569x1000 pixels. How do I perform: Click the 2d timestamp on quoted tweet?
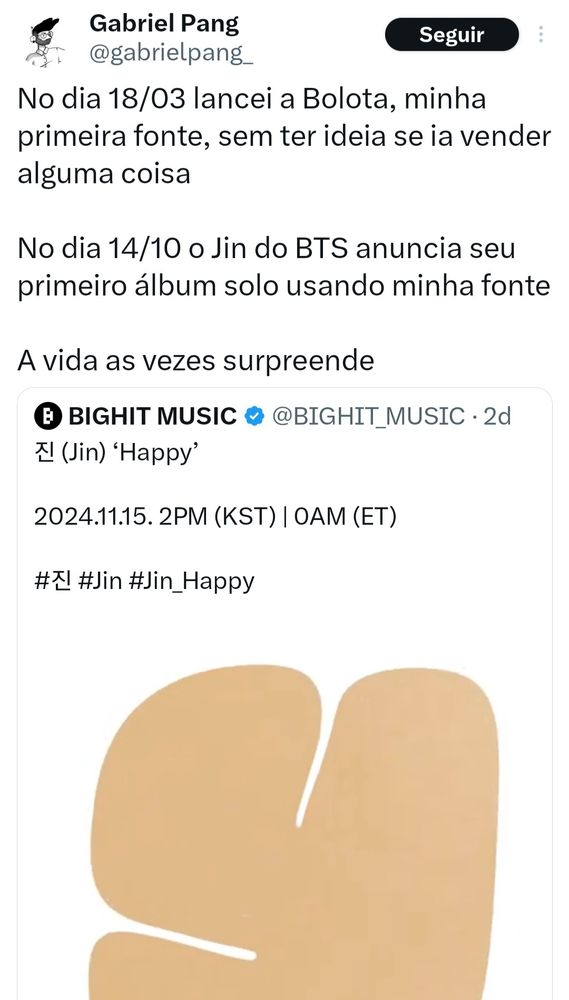click(x=497, y=416)
